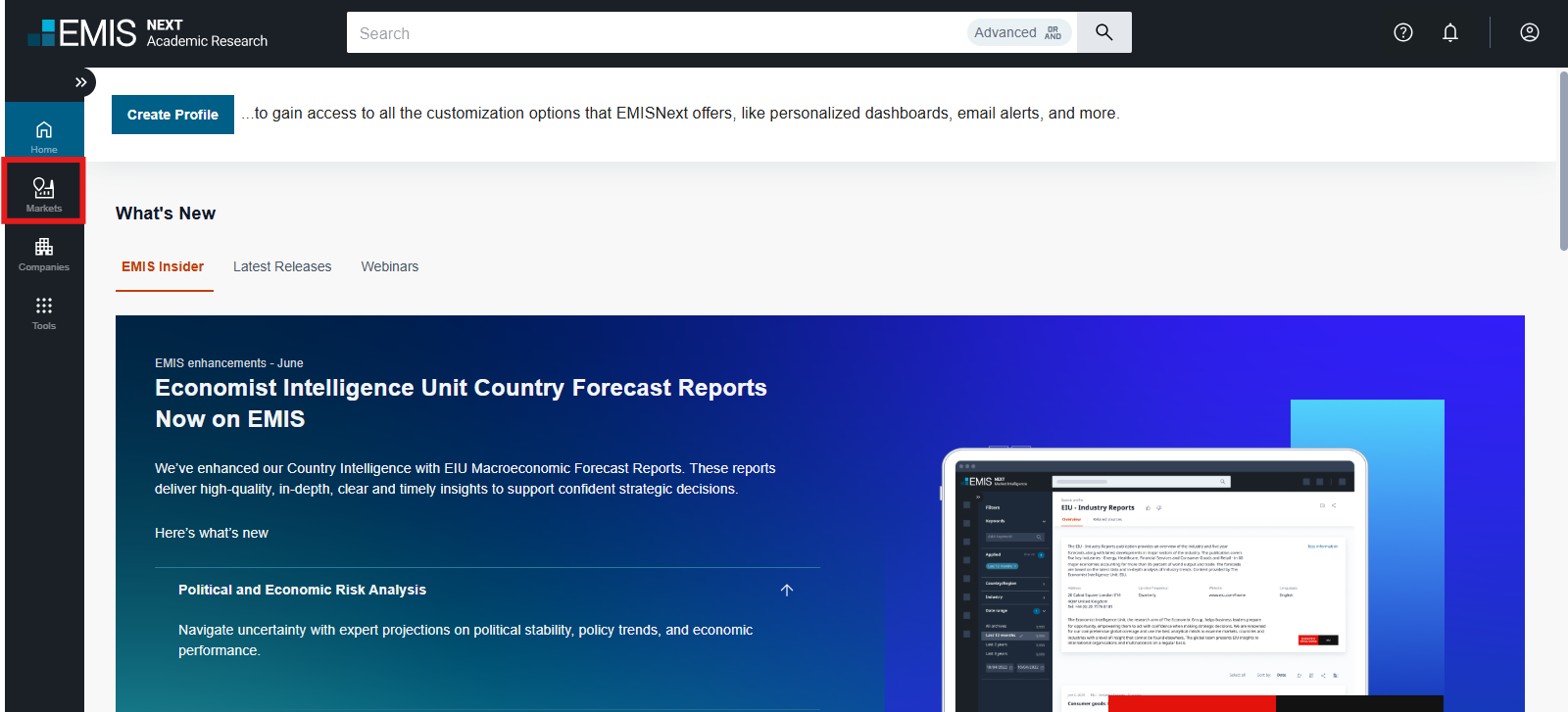This screenshot has height=712, width=1568.
Task: Open the Markets section in sidebar
Action: pyautogui.click(x=44, y=193)
